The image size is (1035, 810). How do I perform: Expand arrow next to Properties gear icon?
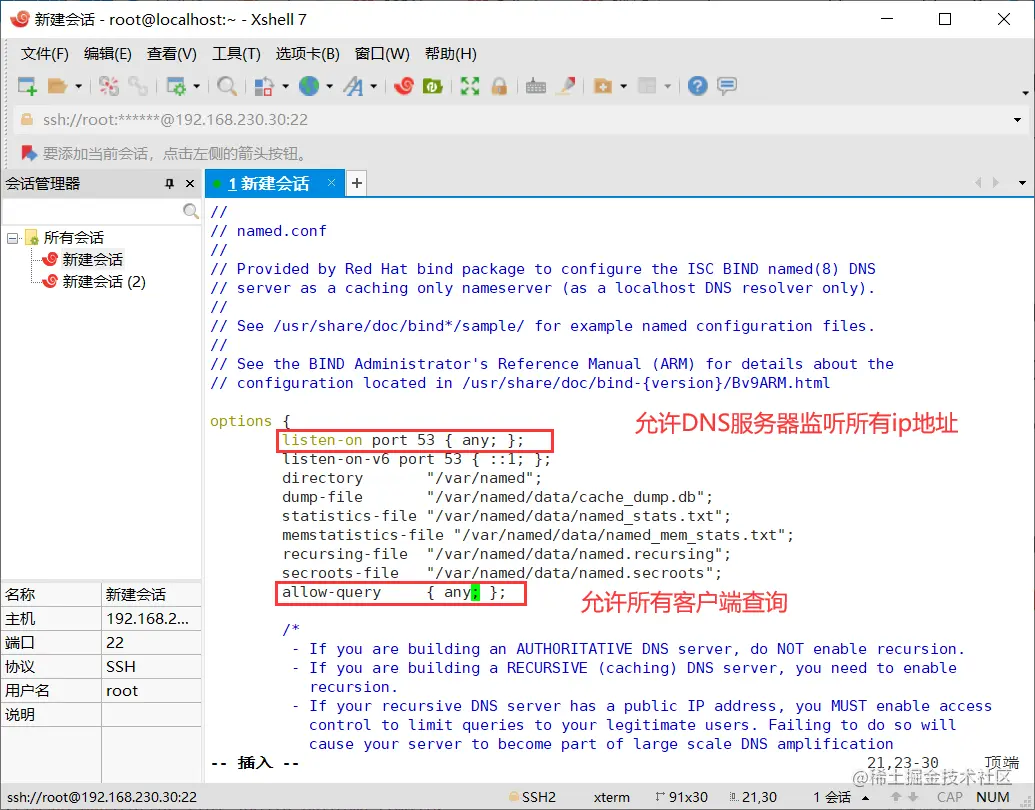click(x=196, y=86)
